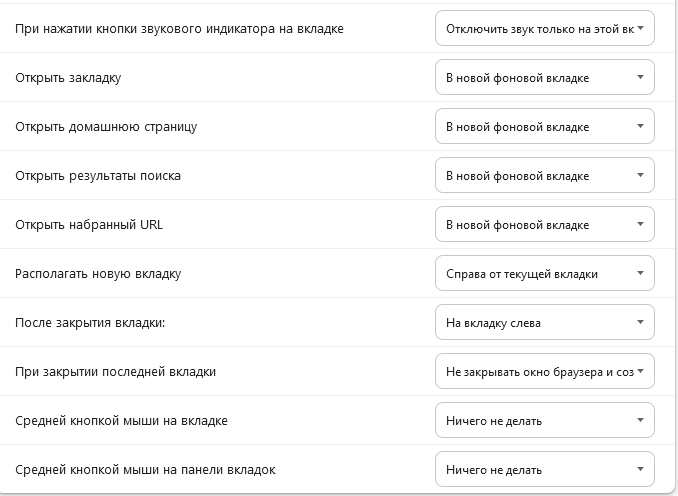Open the sound indicator button action dropdown

tap(545, 29)
